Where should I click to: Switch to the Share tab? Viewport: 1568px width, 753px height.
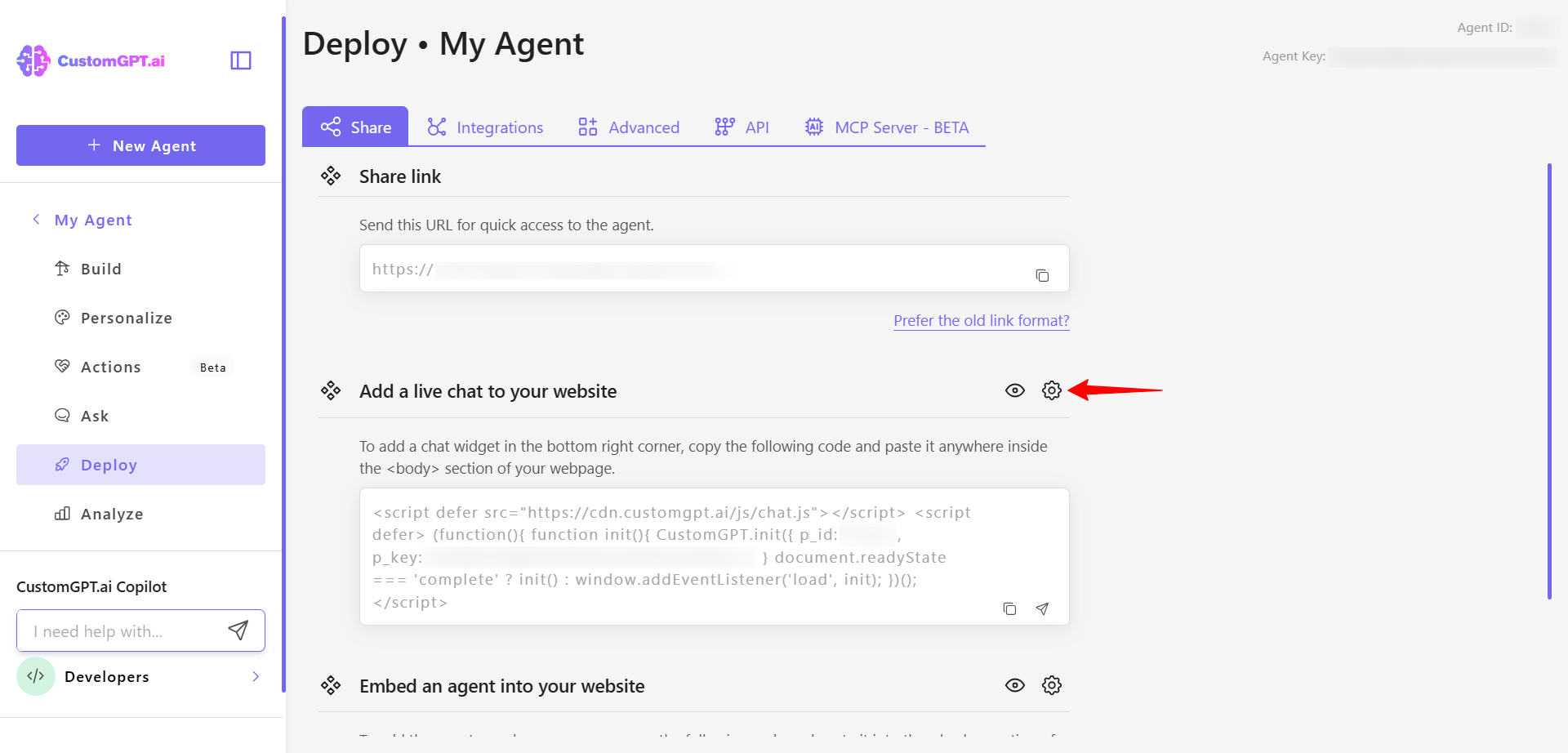(355, 127)
